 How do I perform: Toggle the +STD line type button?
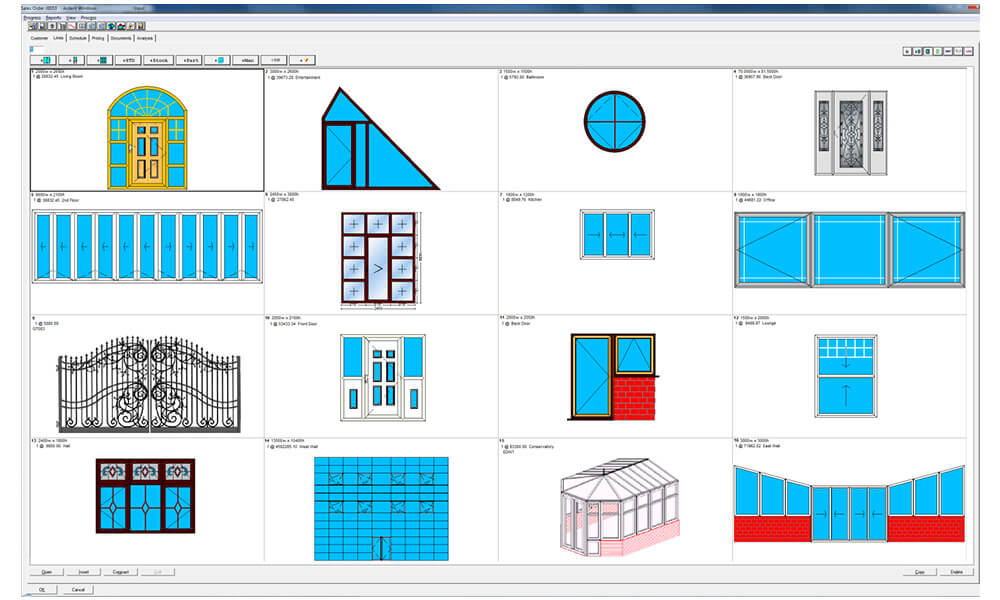point(128,59)
